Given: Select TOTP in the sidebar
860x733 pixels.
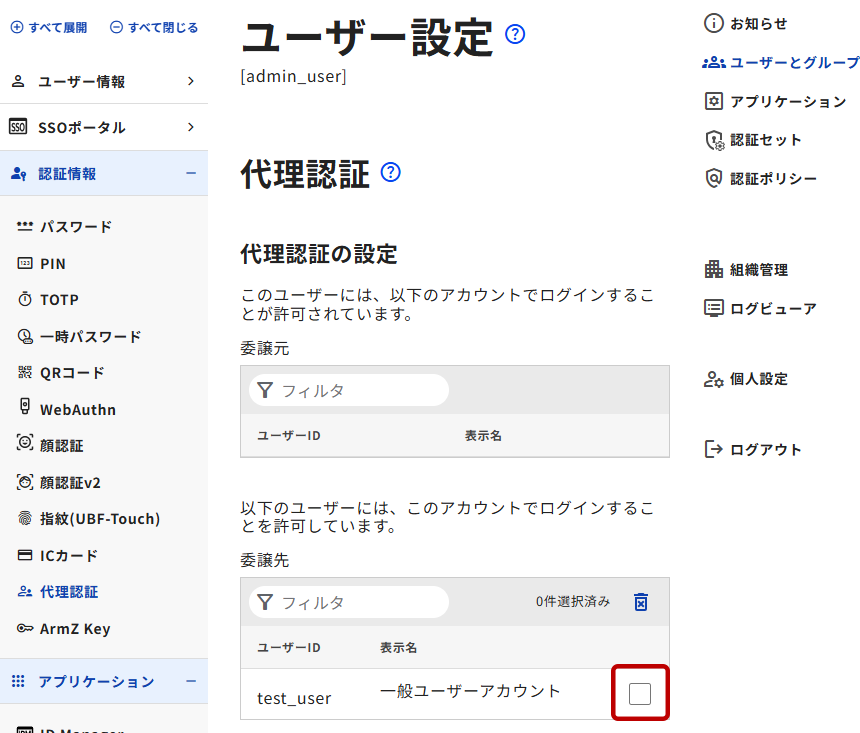Looking at the screenshot, I should click(59, 300).
